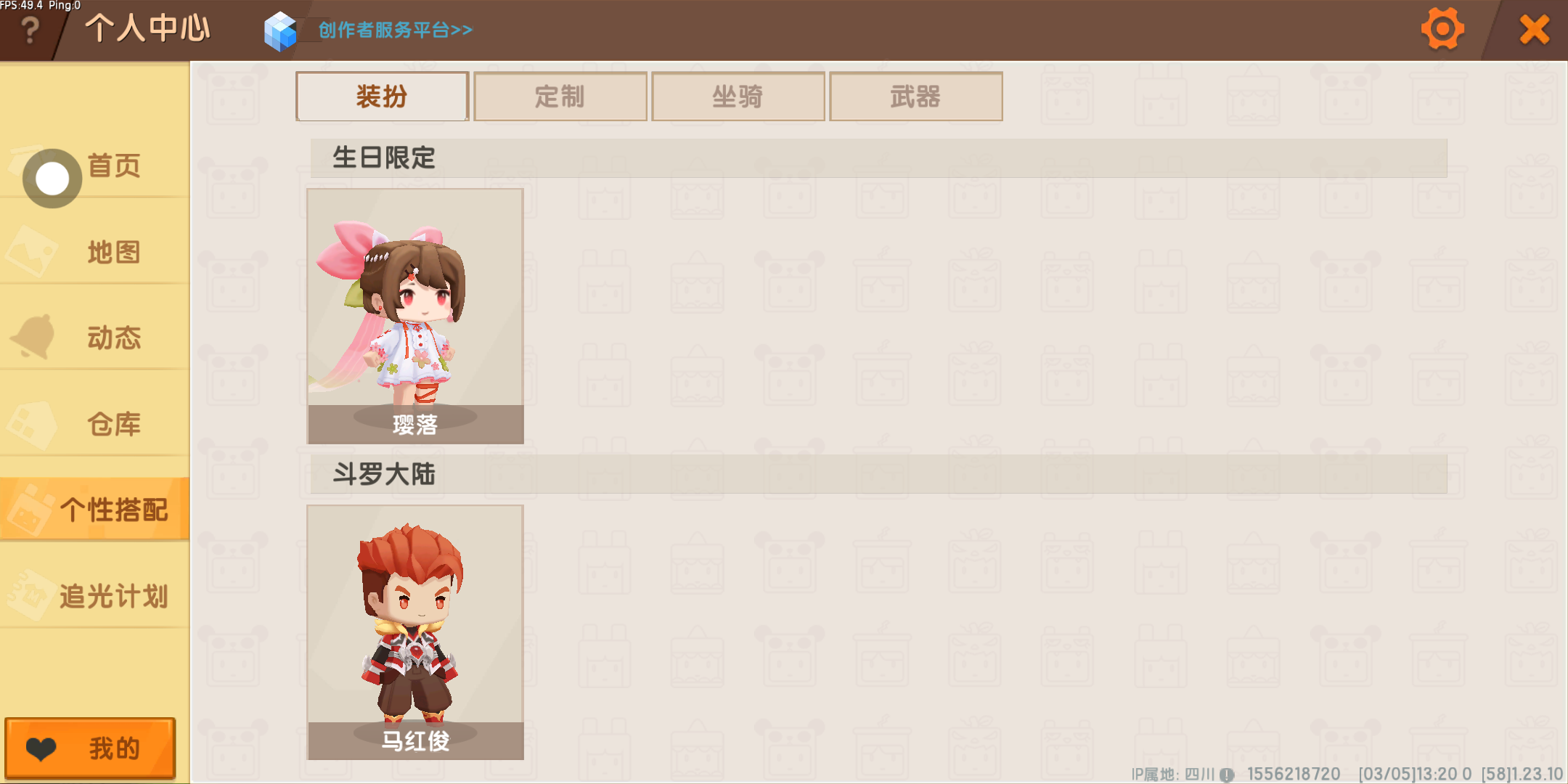Select the 璎落 outfit card
This screenshot has width=1568, height=784.
(415, 316)
